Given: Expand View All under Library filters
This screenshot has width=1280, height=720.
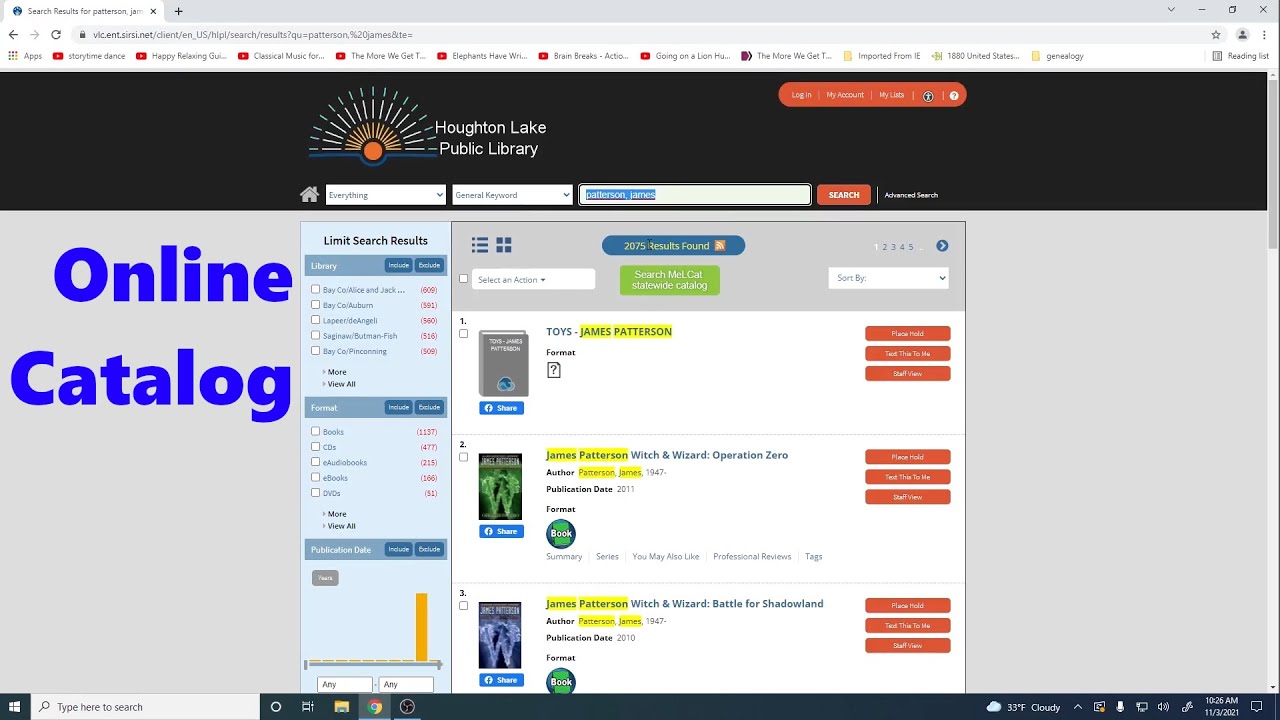Looking at the screenshot, I should pyautogui.click(x=340, y=384).
